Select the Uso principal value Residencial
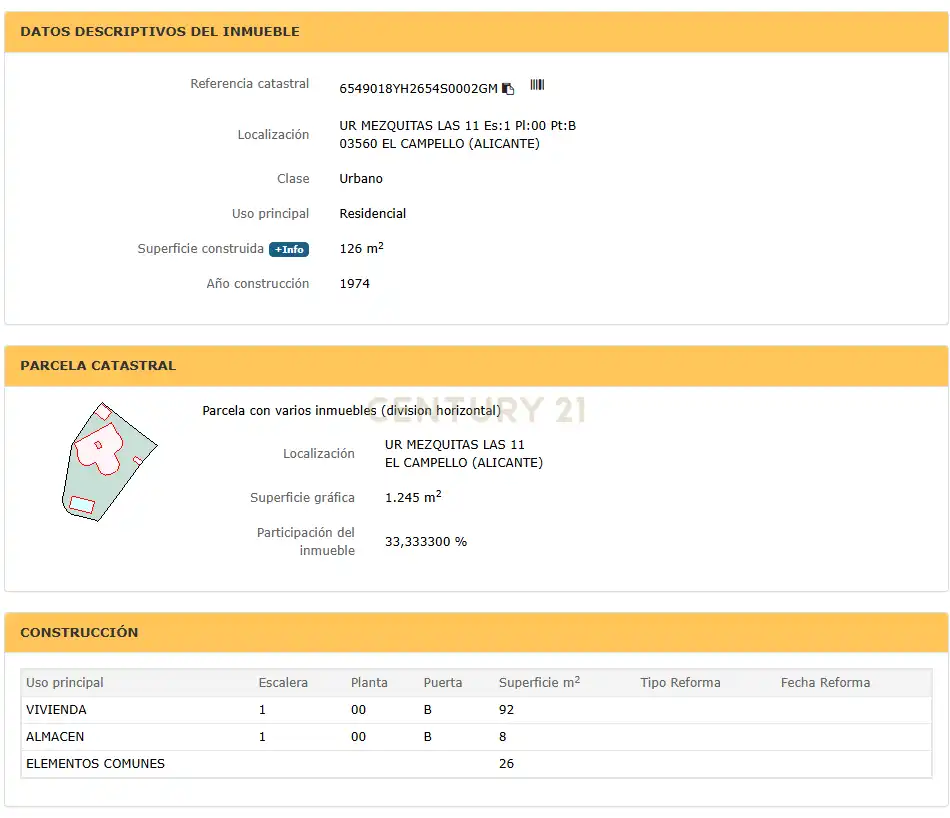The height and width of the screenshot is (818, 950). [373, 213]
